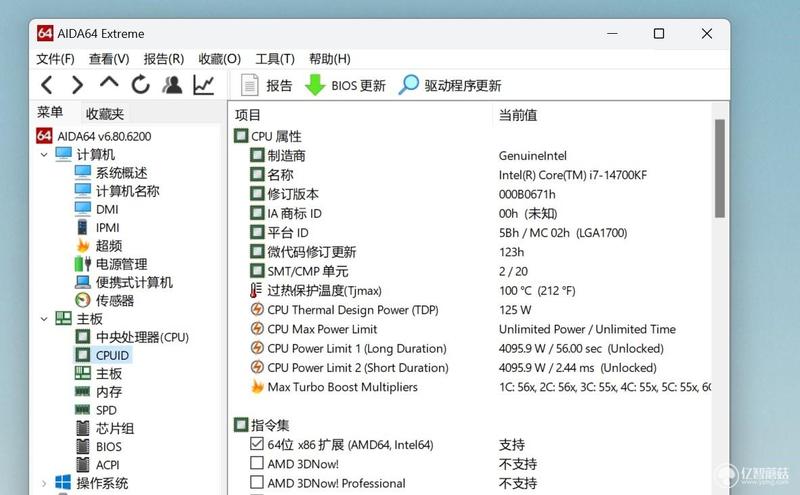Click the 报告 report page icon
Image resolution: width=800 pixels, height=495 pixels.
pos(249,85)
